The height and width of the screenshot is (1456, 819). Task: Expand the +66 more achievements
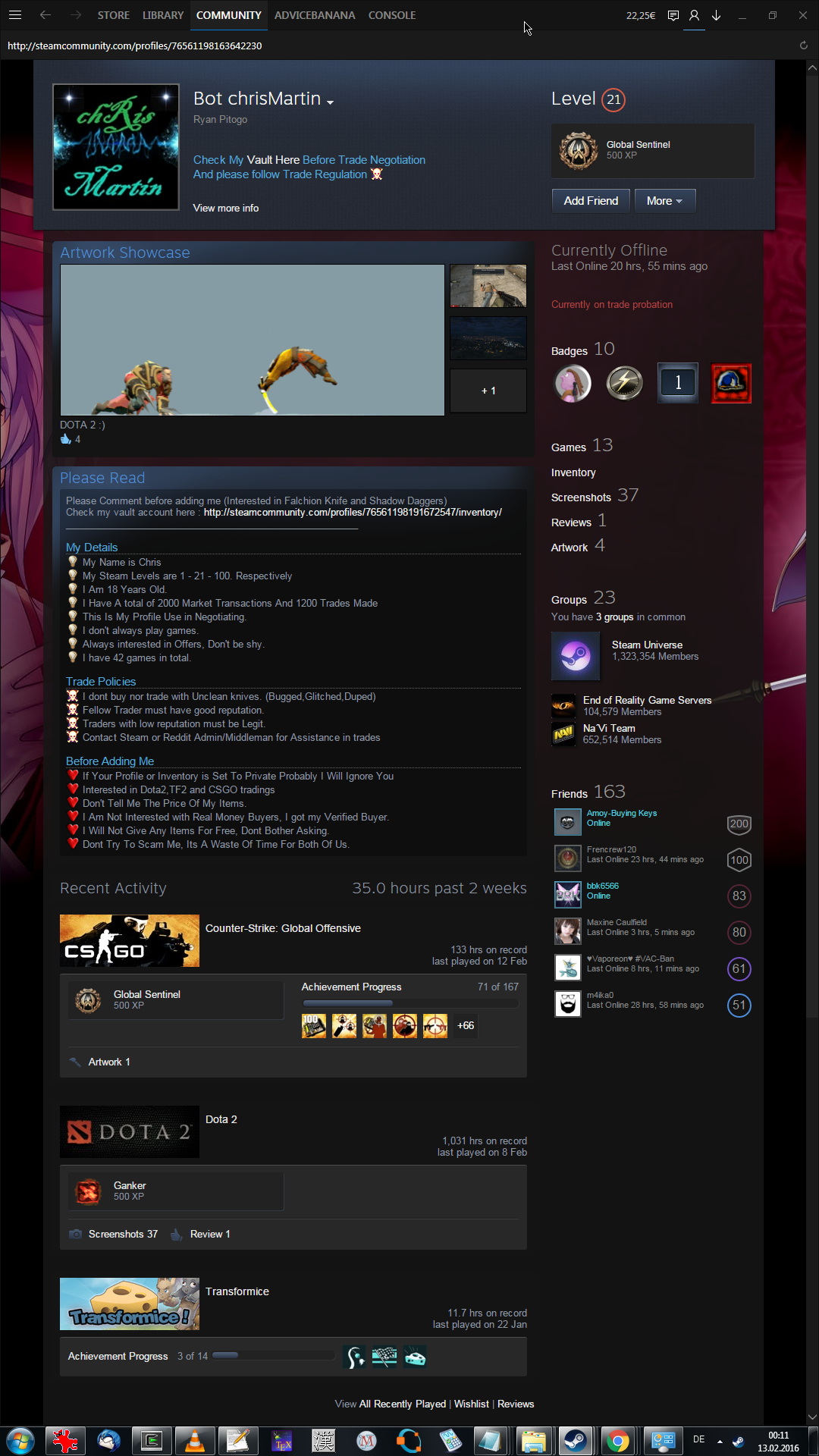(x=466, y=1026)
